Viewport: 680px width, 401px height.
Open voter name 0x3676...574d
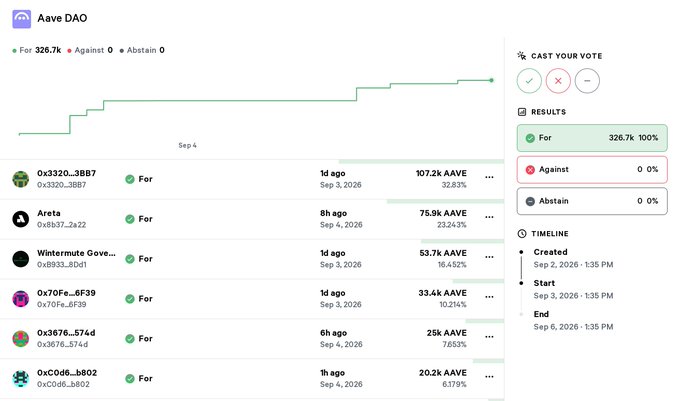point(66,333)
